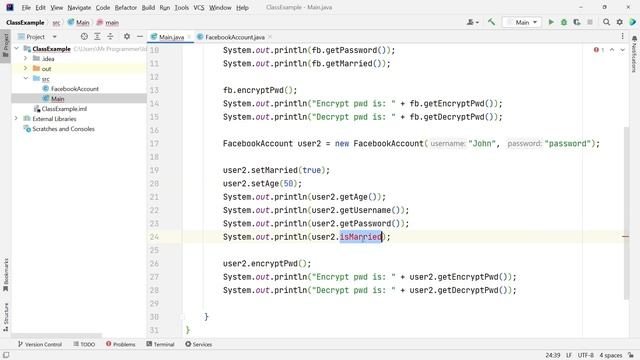The width and height of the screenshot is (640, 360).
Task: Click the ClassExample breadcrumb in navigation bar
Action: pos(25,22)
